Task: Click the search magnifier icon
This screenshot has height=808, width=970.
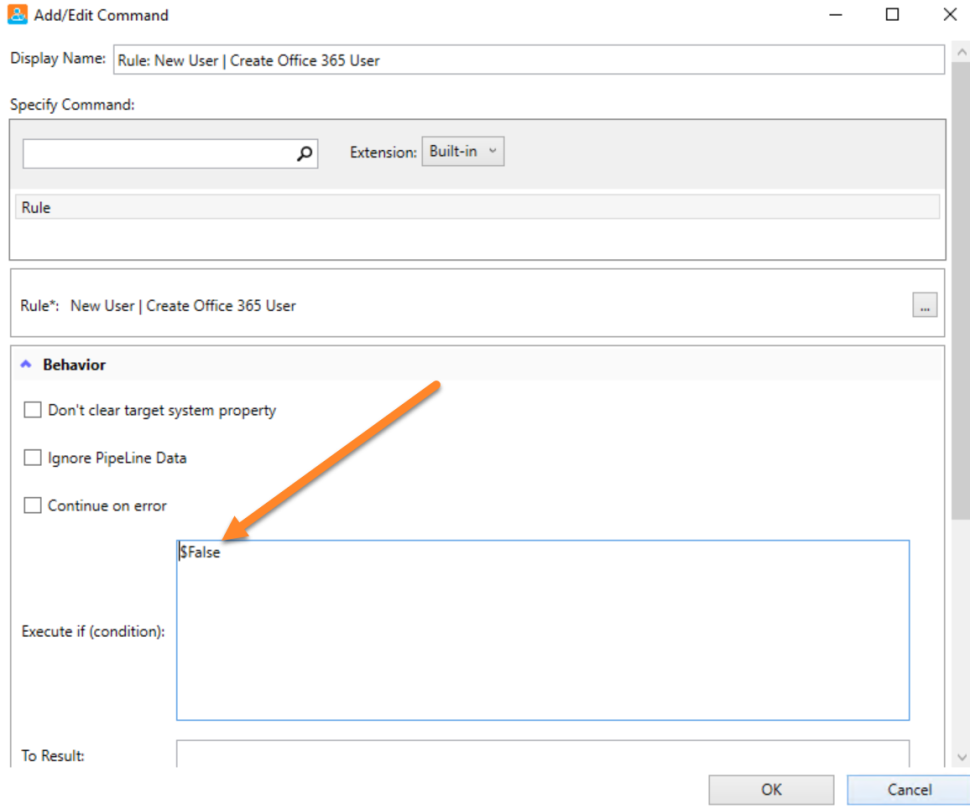Action: pyautogui.click(x=304, y=153)
